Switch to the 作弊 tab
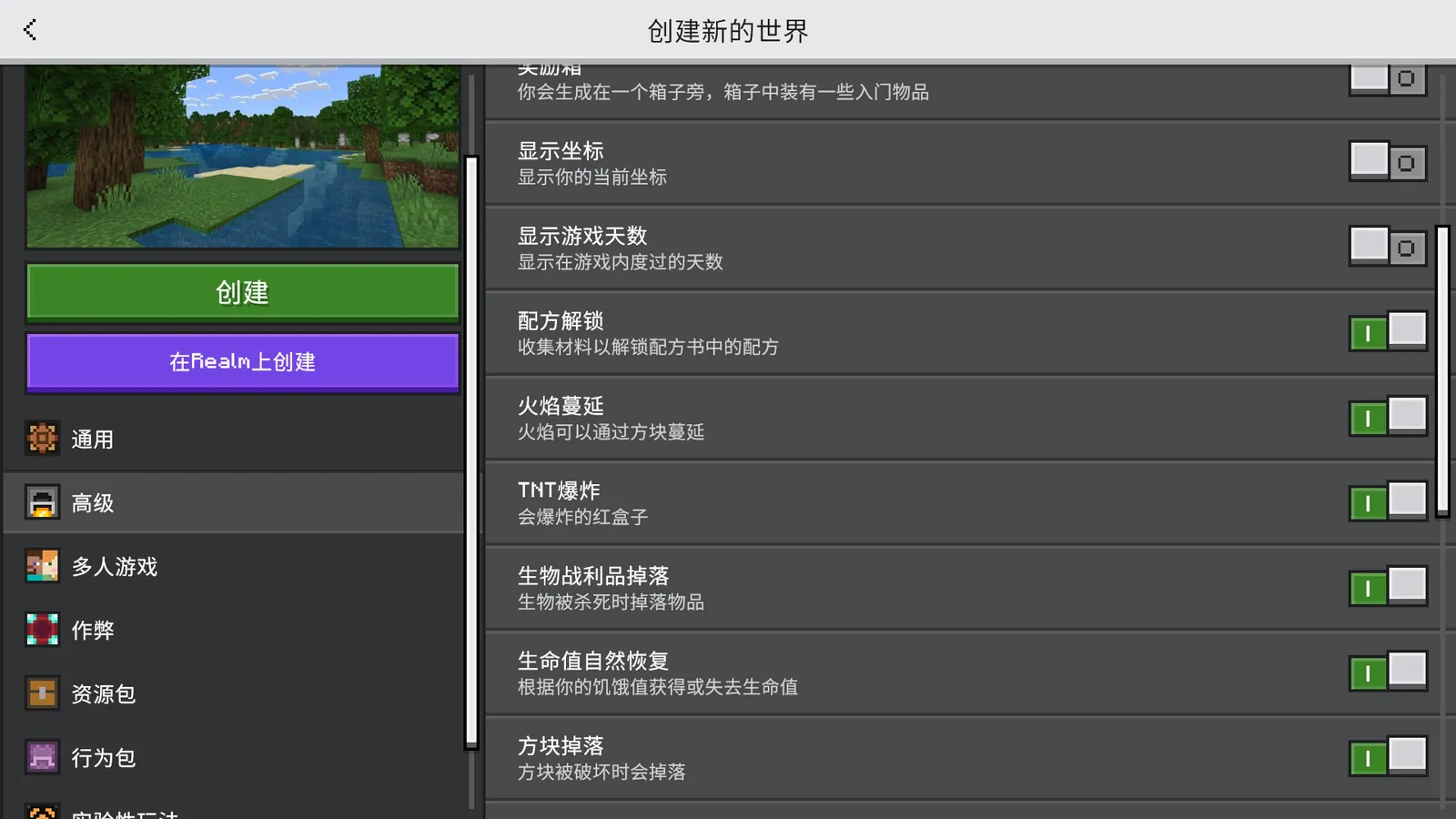The image size is (1456, 819). coord(234,630)
